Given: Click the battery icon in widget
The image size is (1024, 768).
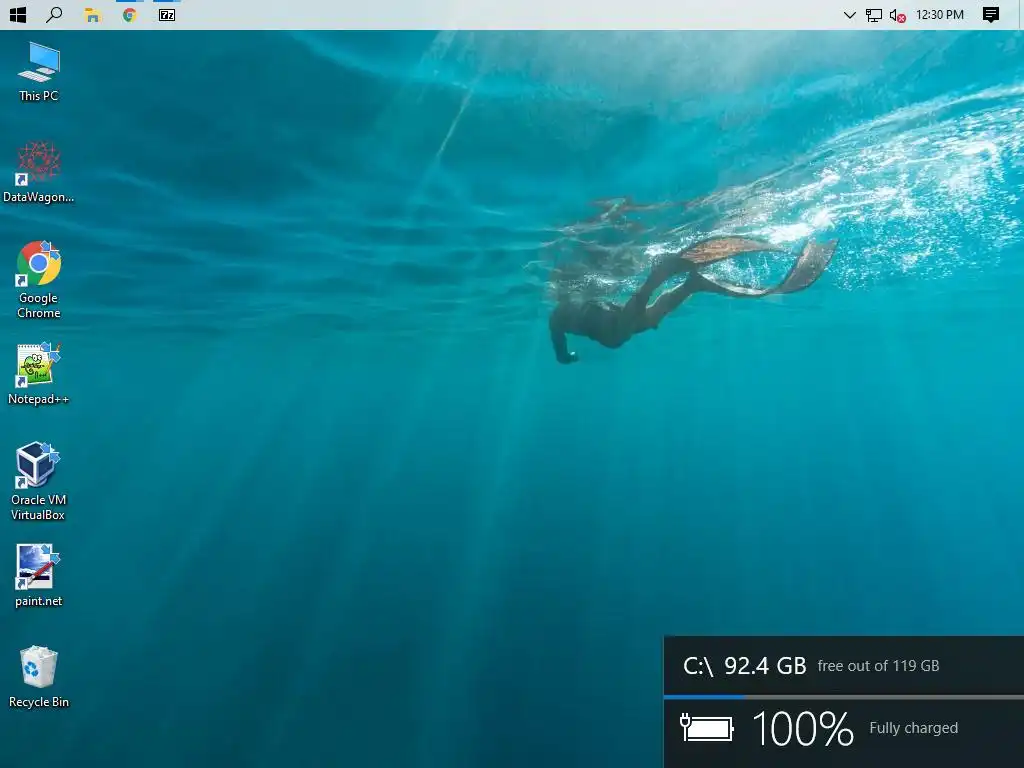Looking at the screenshot, I should tap(707, 728).
